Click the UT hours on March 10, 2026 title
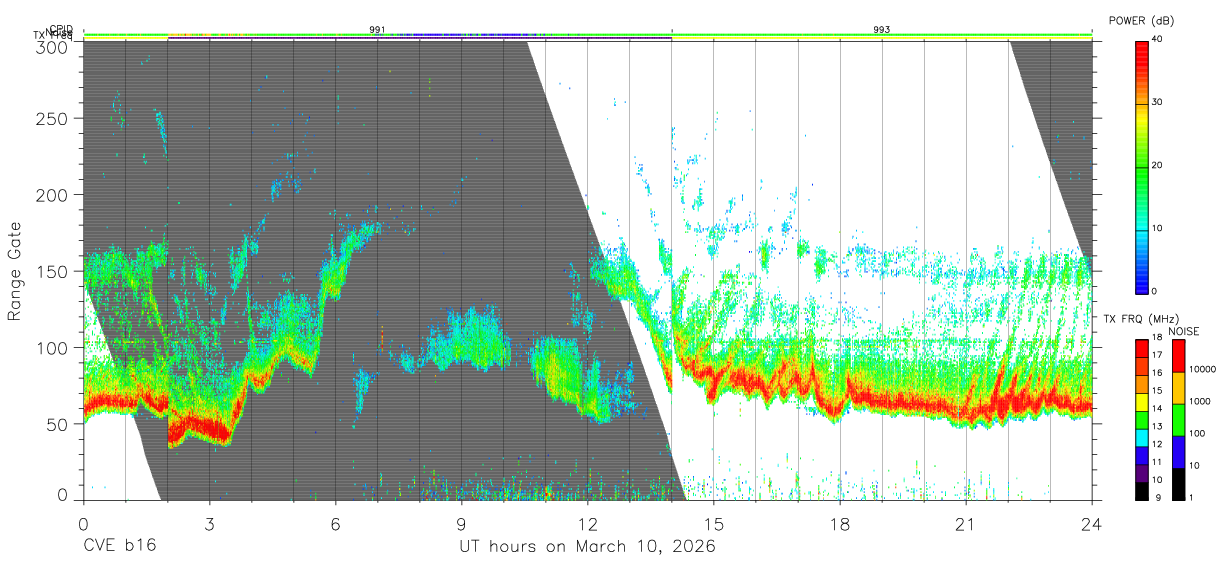The height and width of the screenshot is (567, 1228). point(587,547)
